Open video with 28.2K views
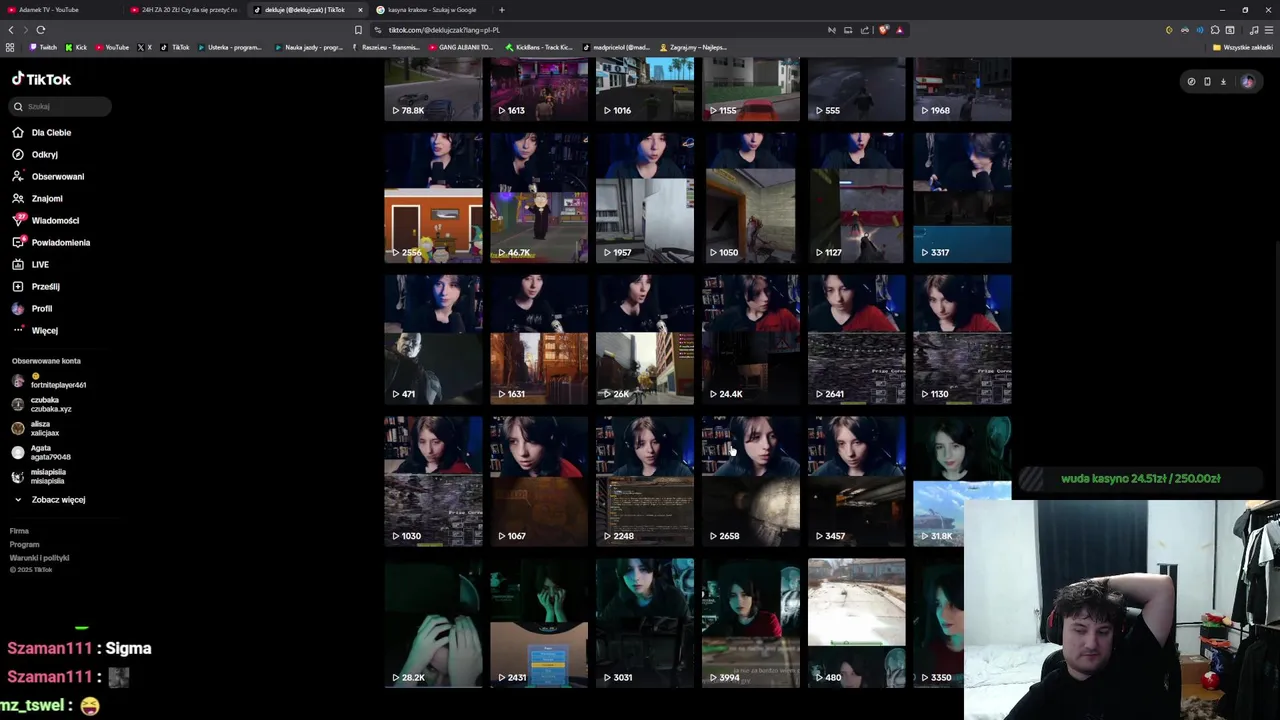This screenshot has height=720, width=1280. click(x=433, y=623)
